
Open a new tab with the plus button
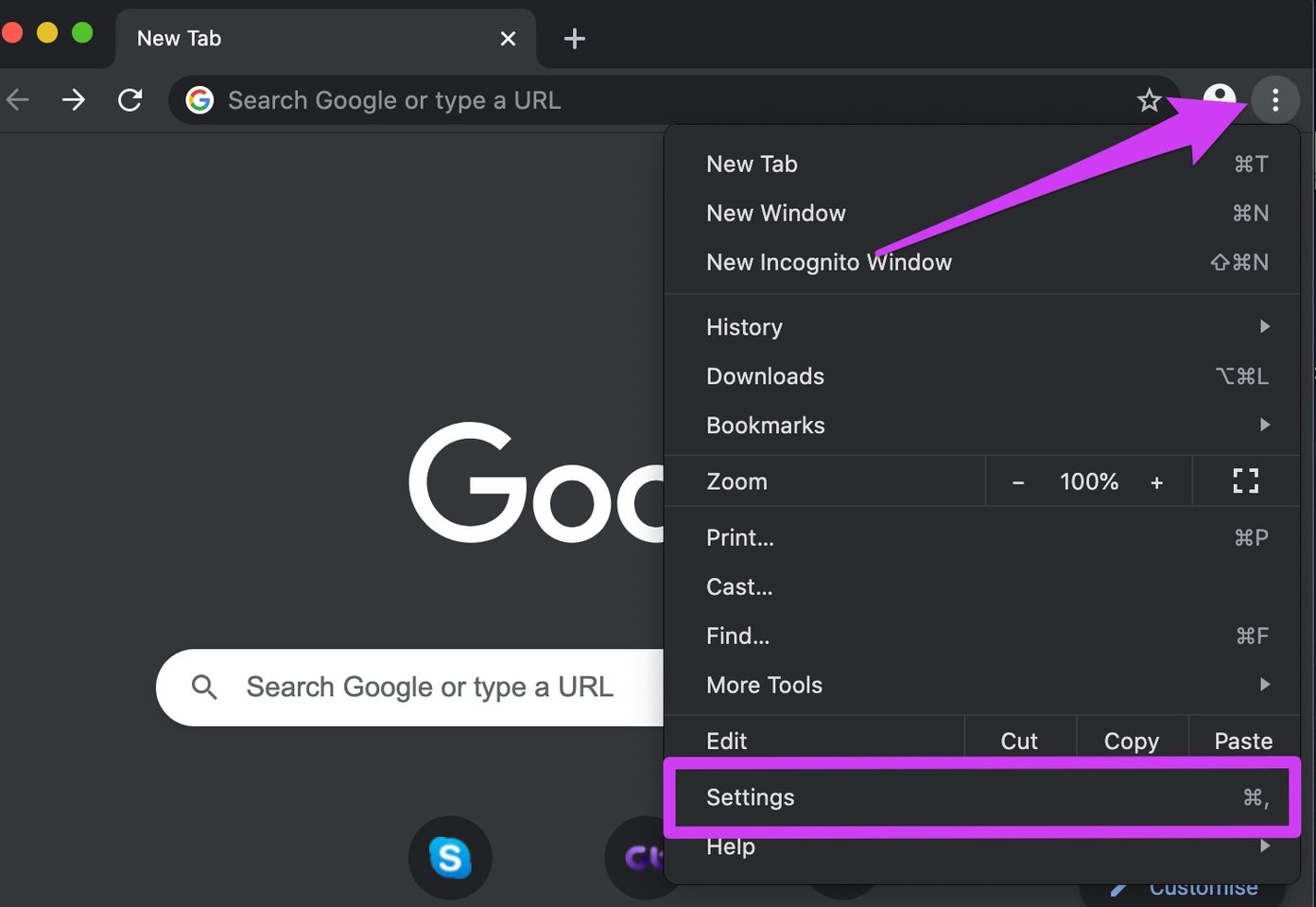click(574, 39)
